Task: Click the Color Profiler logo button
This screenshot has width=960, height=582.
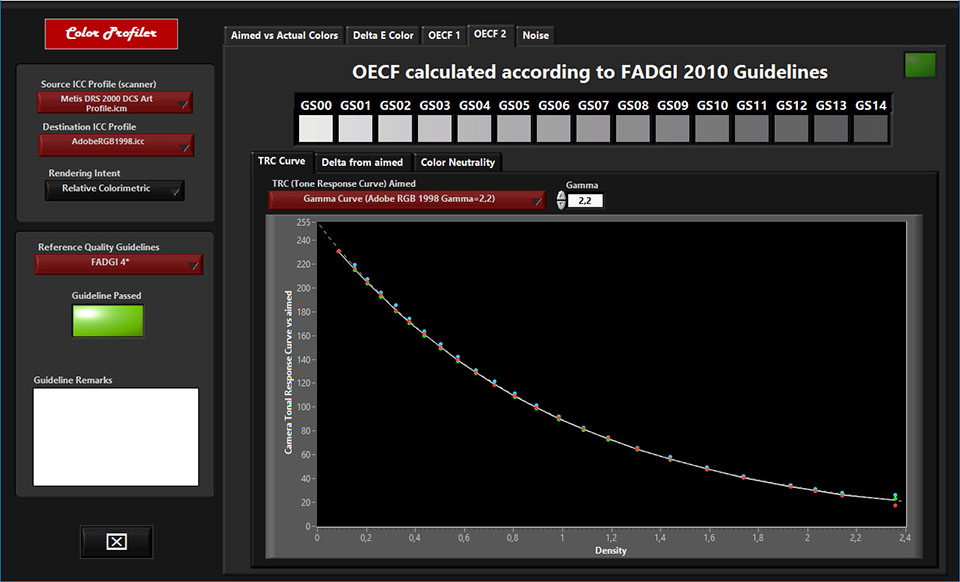Action: click(x=111, y=34)
